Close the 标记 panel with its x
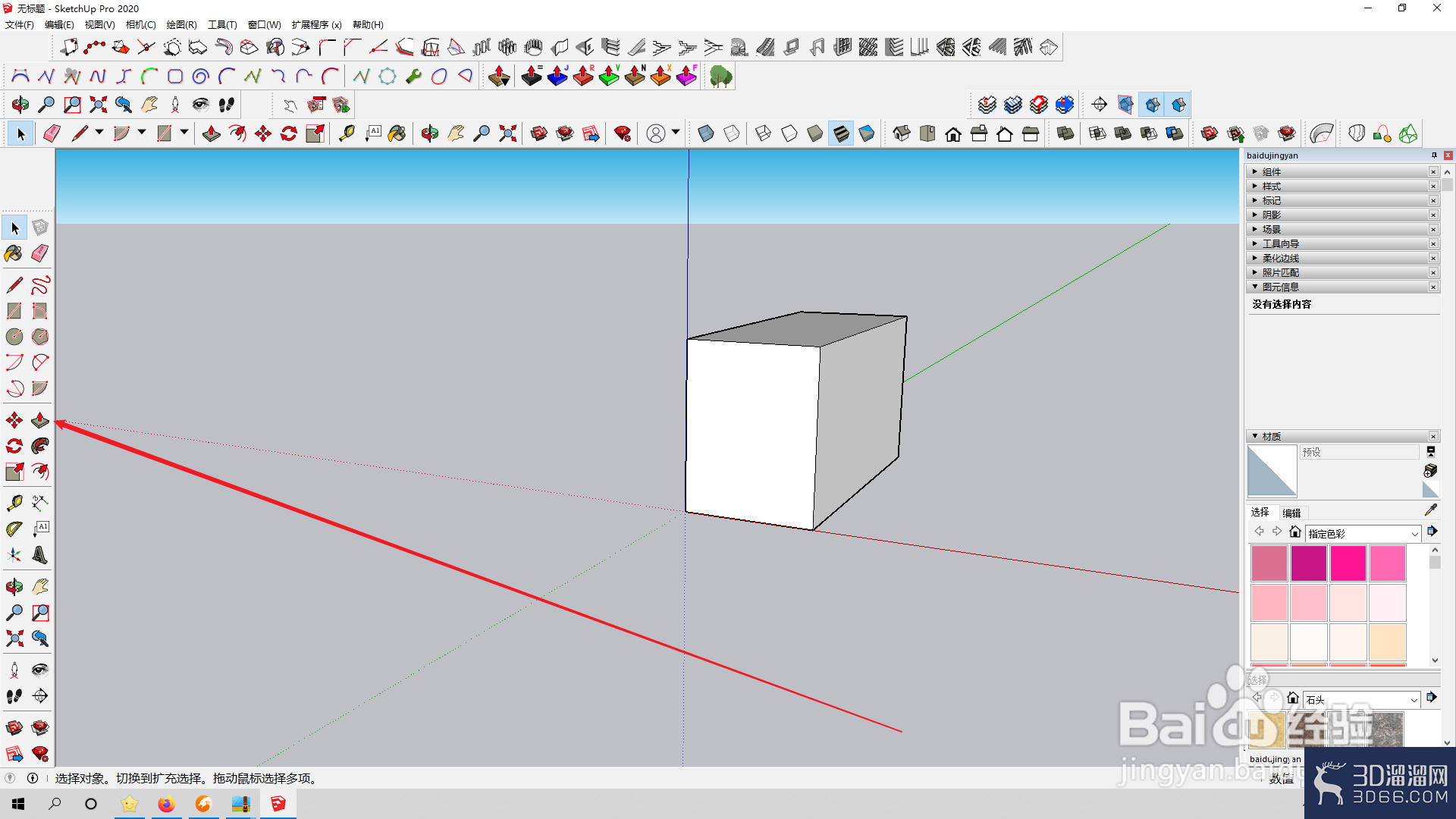1456x819 pixels. point(1433,201)
